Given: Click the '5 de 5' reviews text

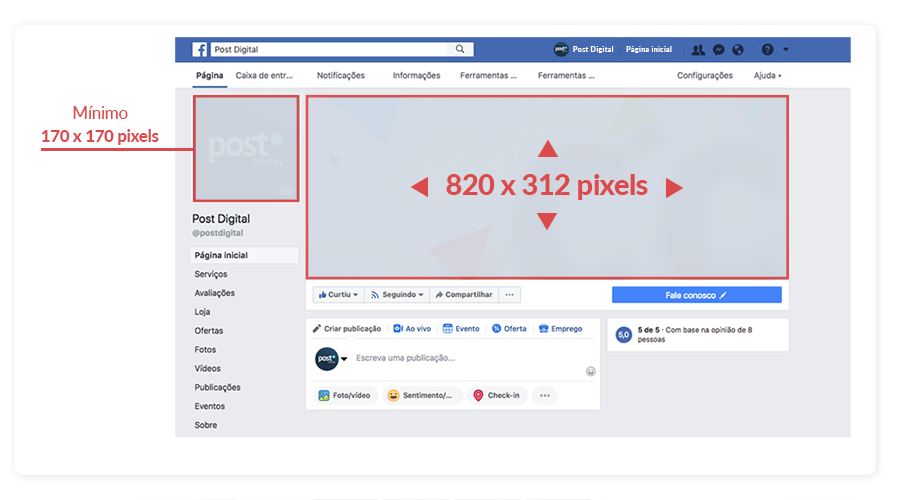Looking at the screenshot, I should point(649,330).
